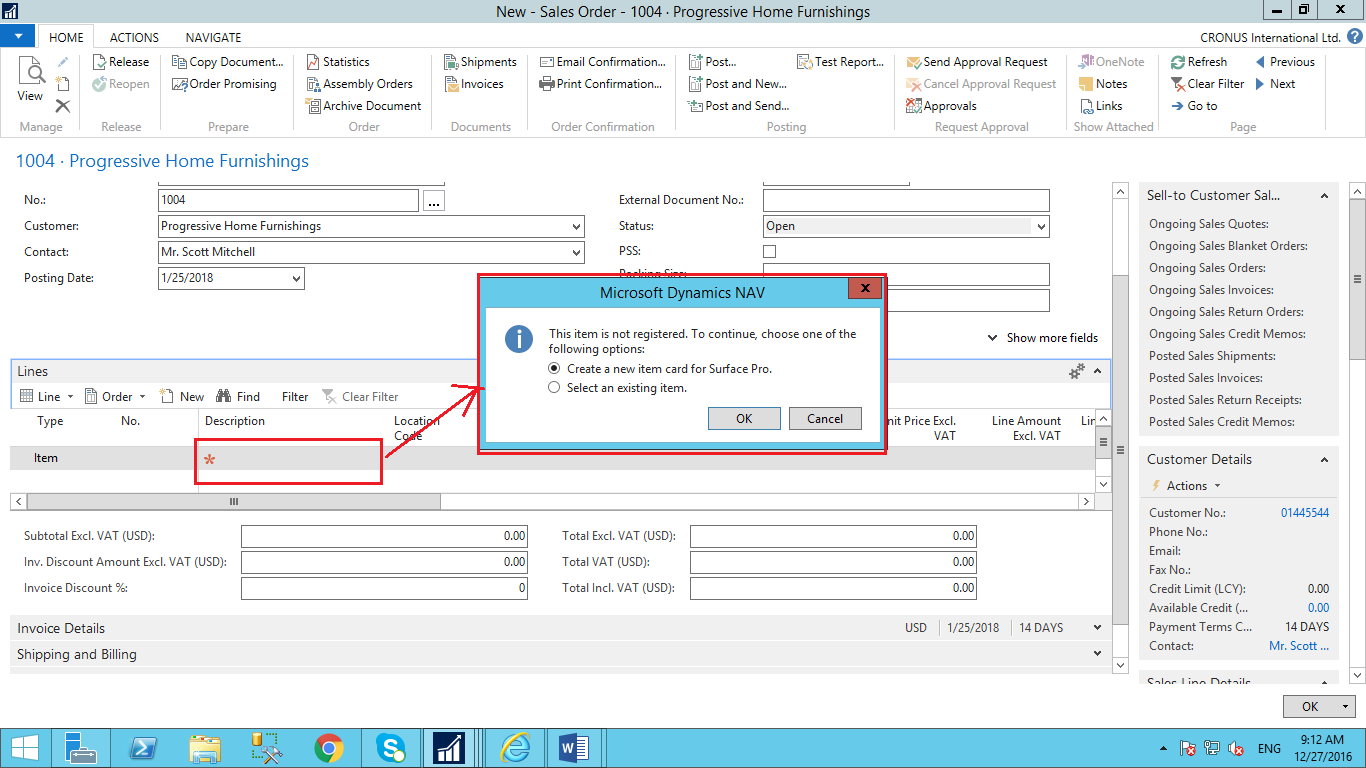
Task: Open Invoices documents
Action: (x=473, y=84)
